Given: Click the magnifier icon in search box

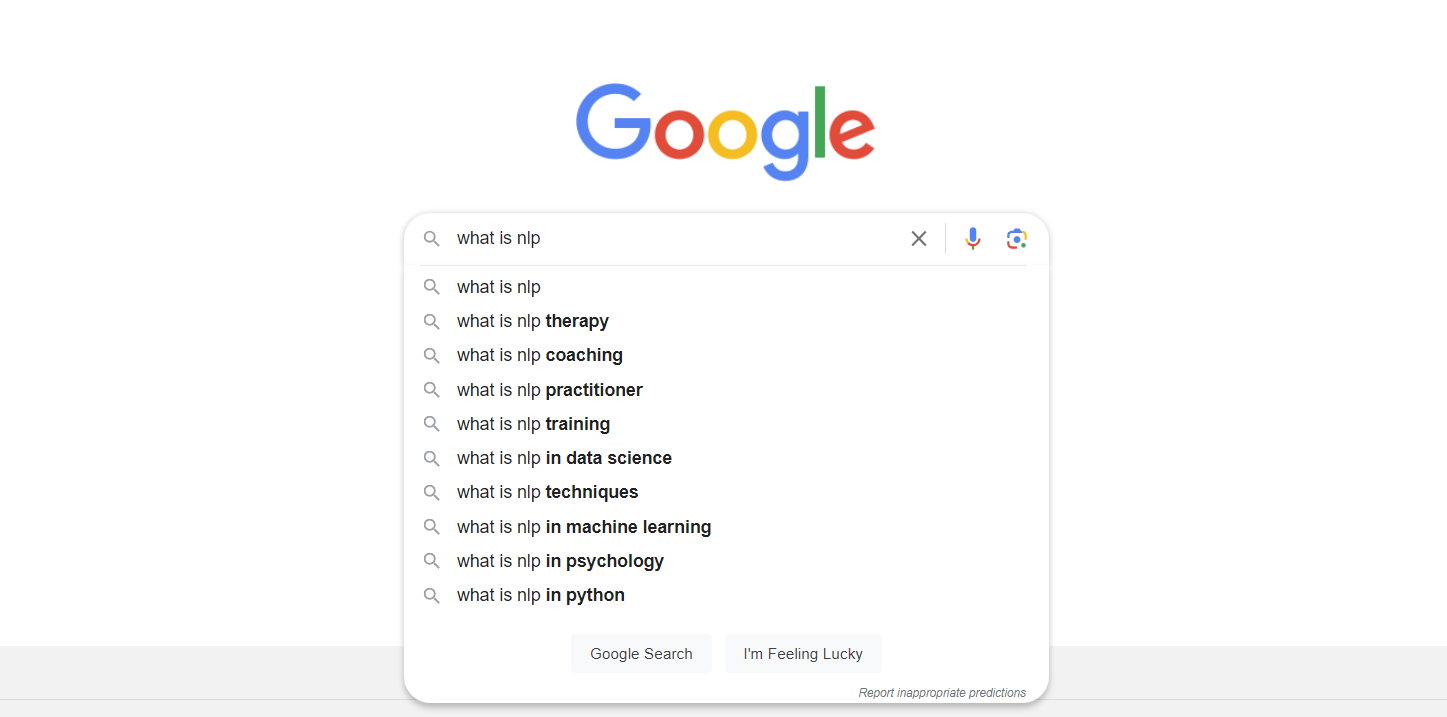Looking at the screenshot, I should point(431,238).
